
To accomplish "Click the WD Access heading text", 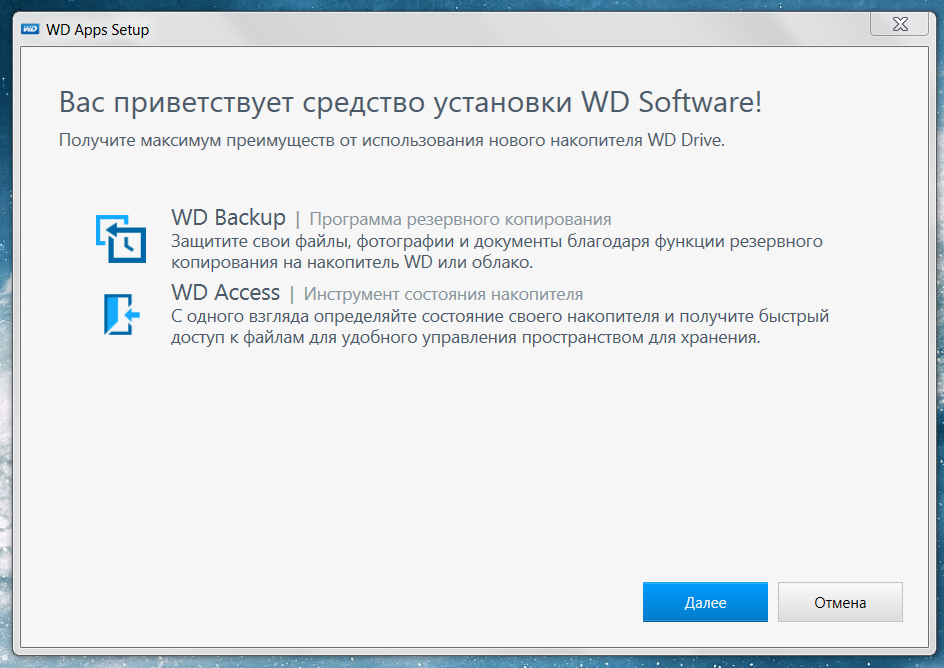I will 225,292.
